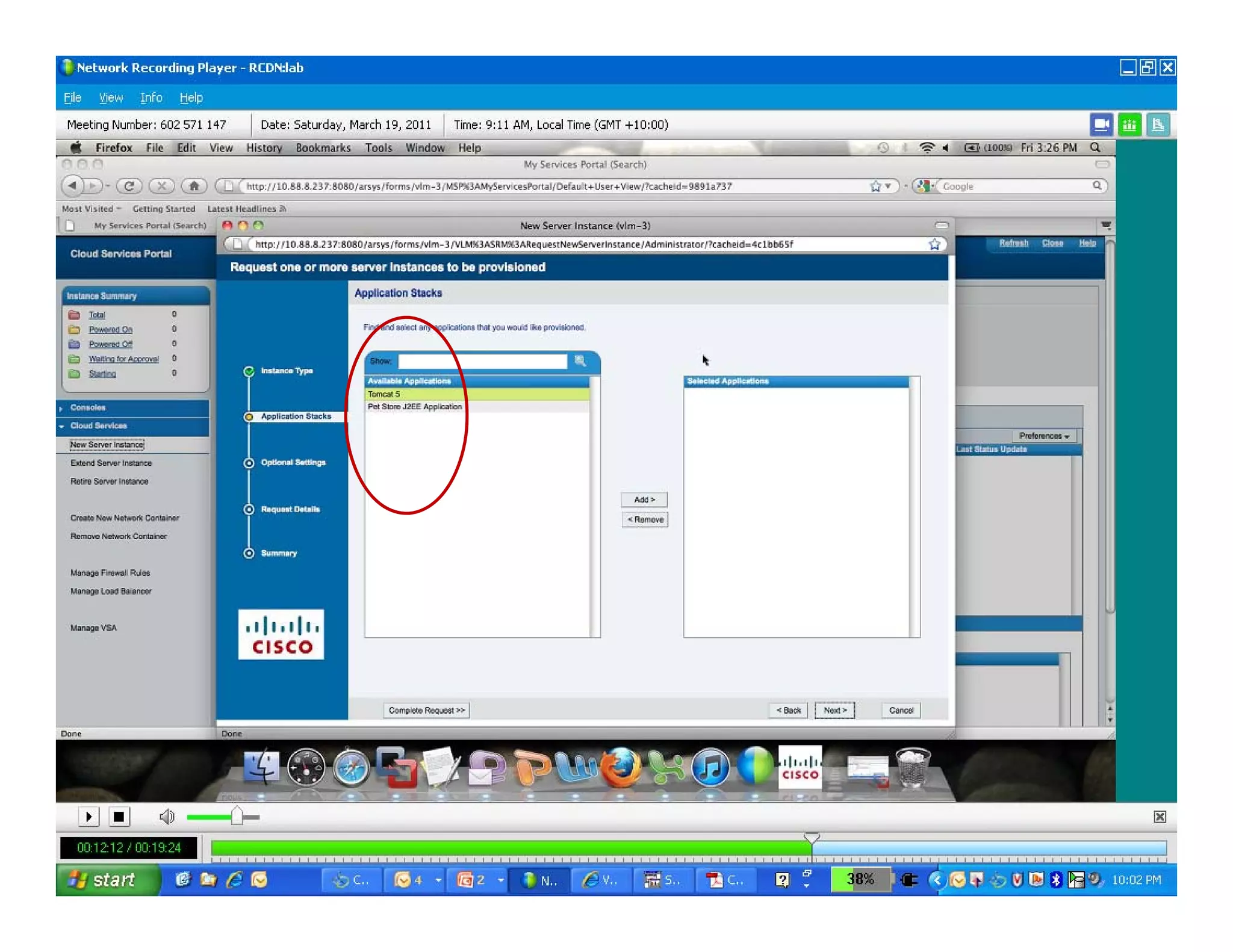
Task: Click the Cancel button
Action: (901, 710)
